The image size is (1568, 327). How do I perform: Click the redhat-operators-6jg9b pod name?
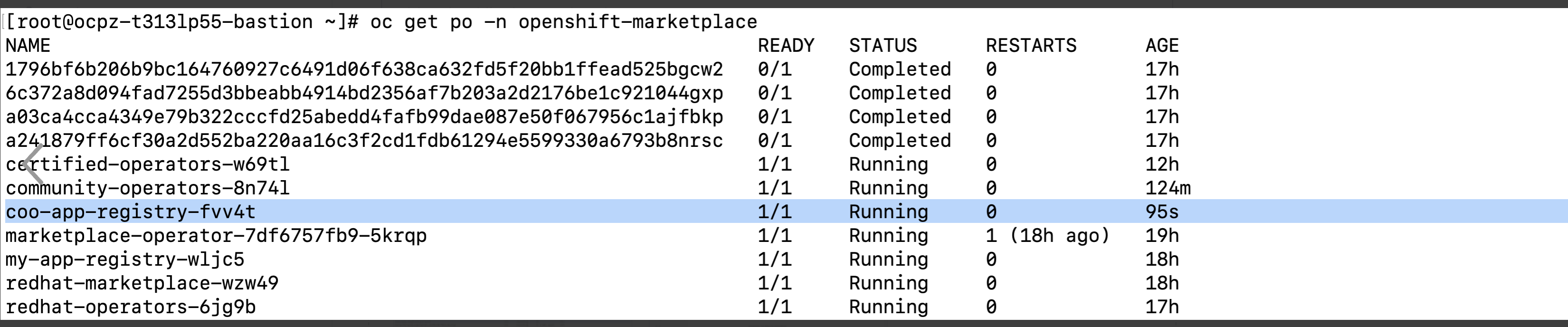pyautogui.click(x=131, y=307)
